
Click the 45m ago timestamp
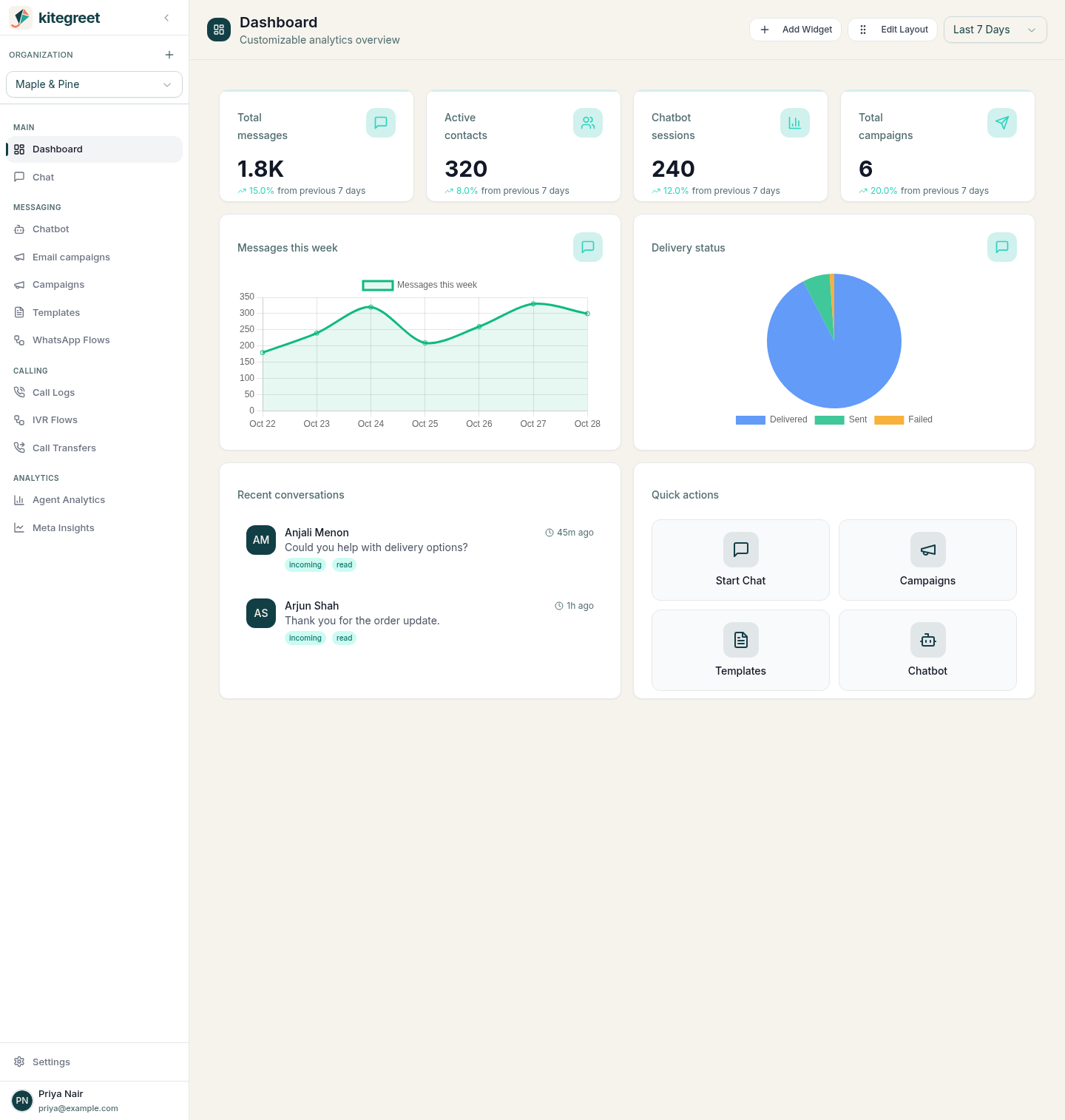569,533
